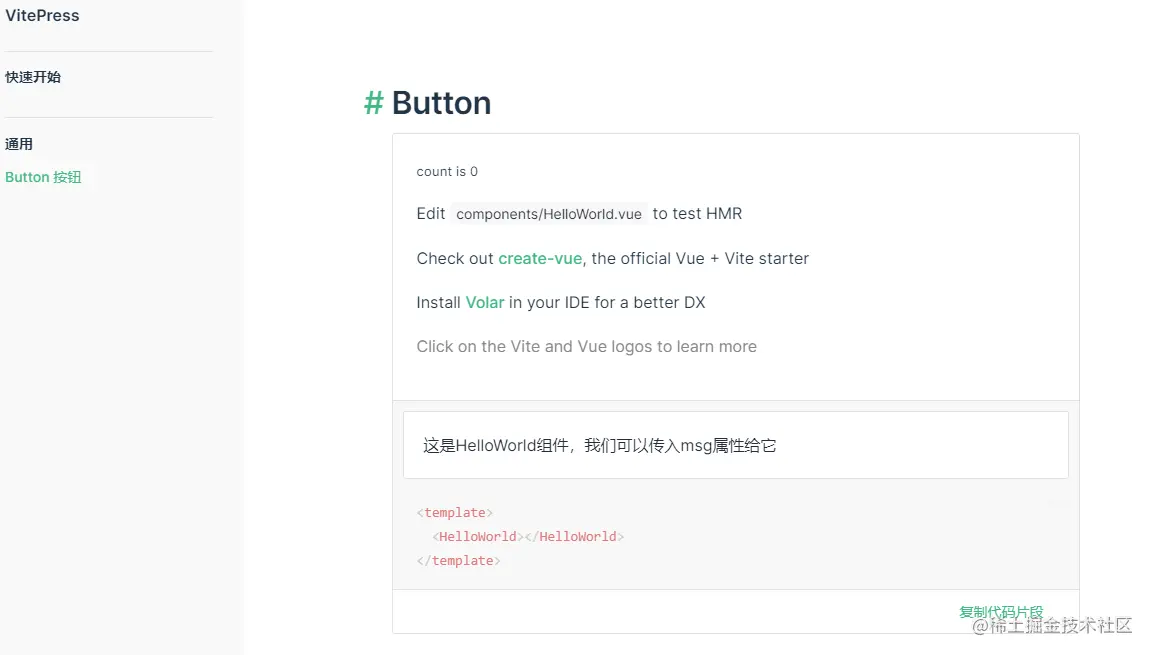Click the closing </template> code line
The height and width of the screenshot is (655, 1152).
(458, 561)
